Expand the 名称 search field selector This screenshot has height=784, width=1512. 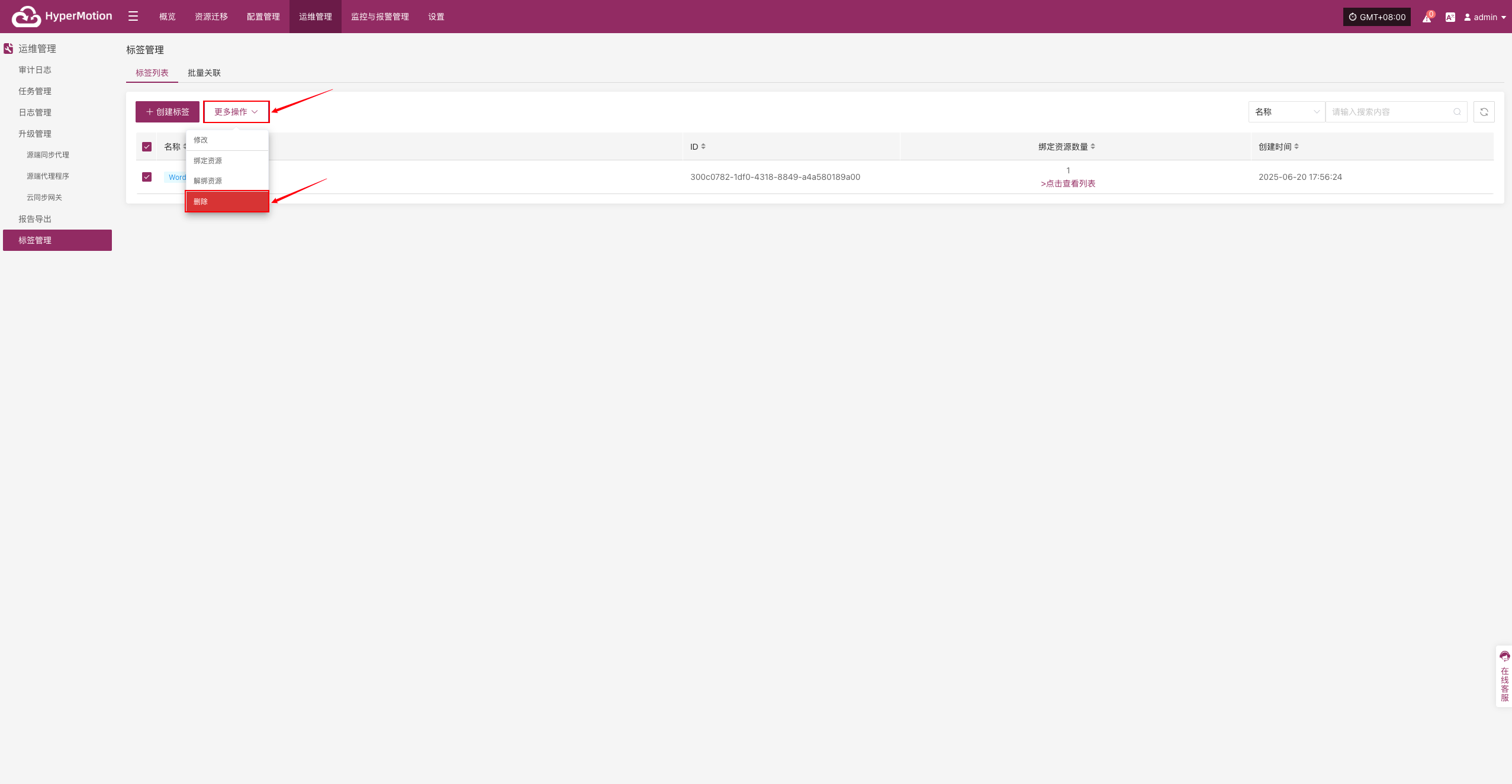[x=1286, y=112]
